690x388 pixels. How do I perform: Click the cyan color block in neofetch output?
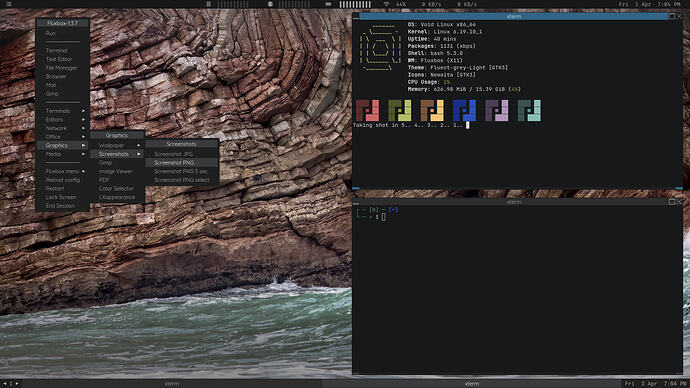pos(529,110)
